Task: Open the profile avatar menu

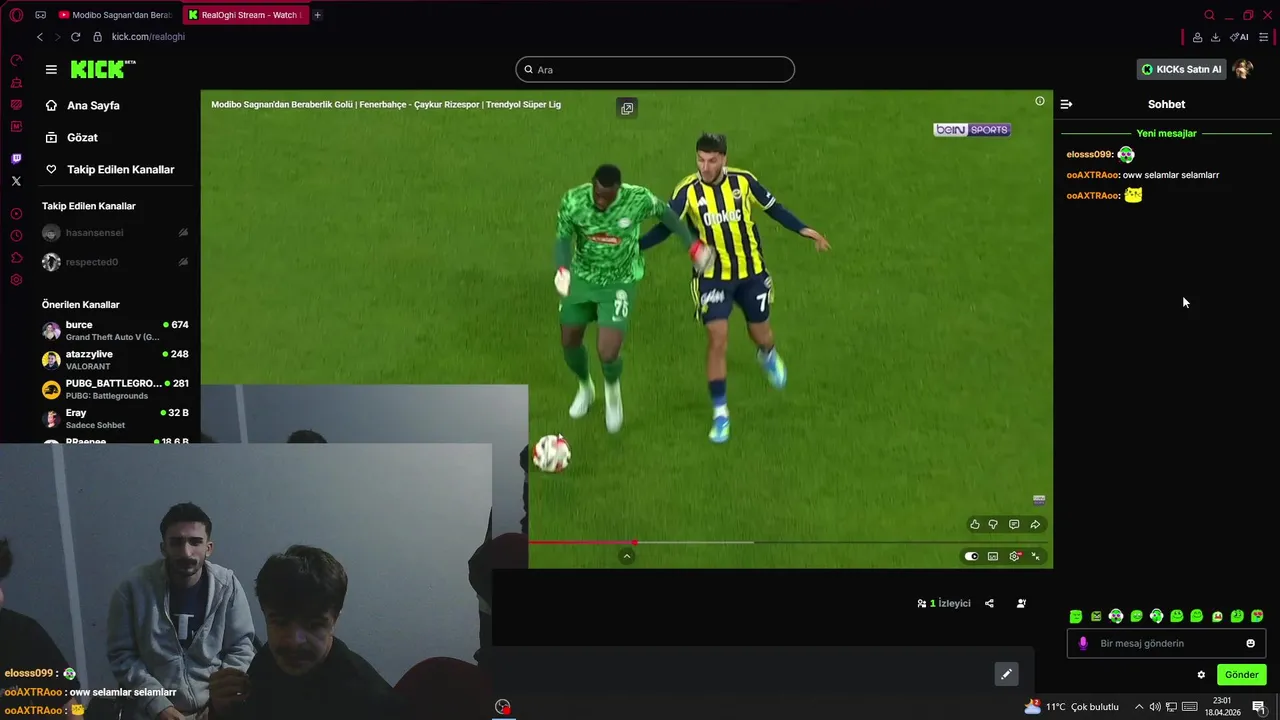Action: tap(1243, 69)
